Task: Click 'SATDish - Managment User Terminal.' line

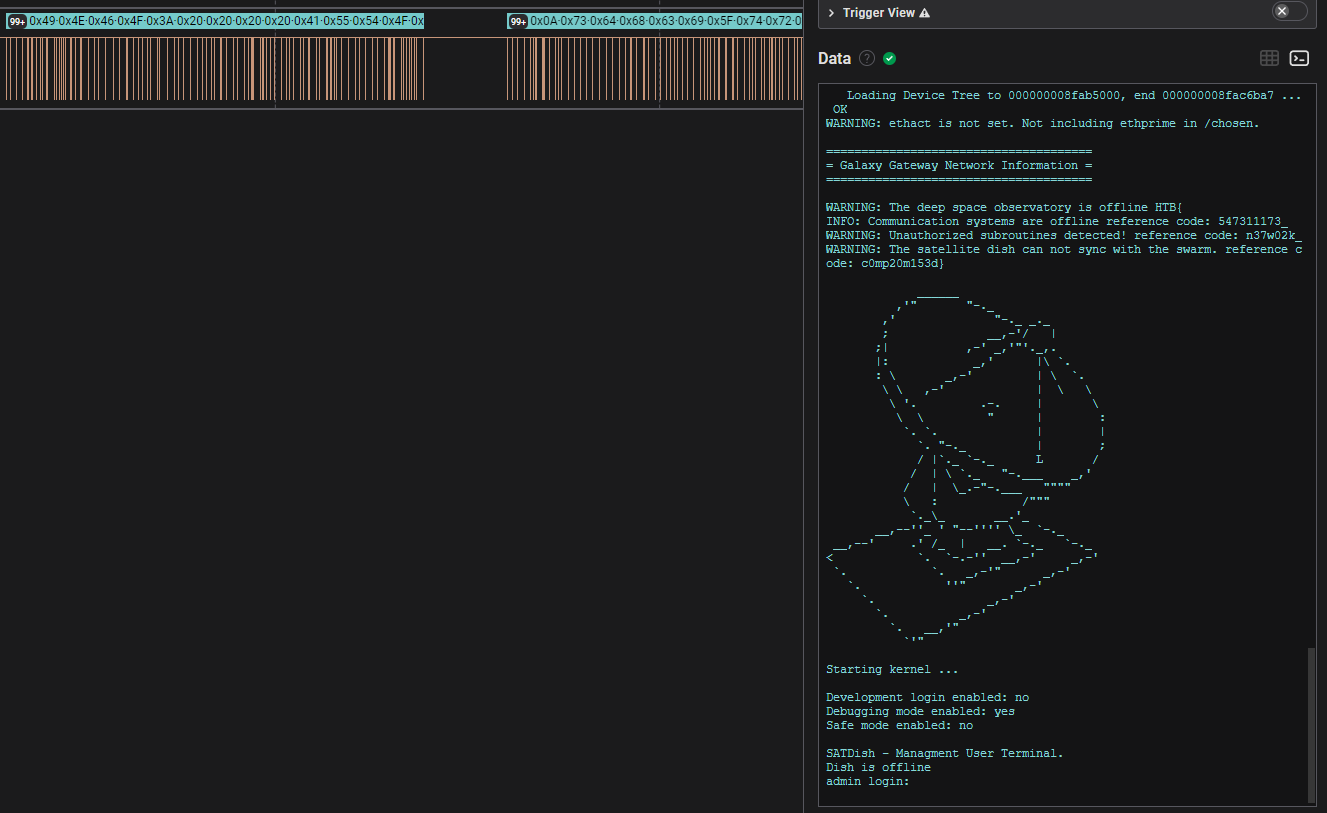Action: coord(945,753)
